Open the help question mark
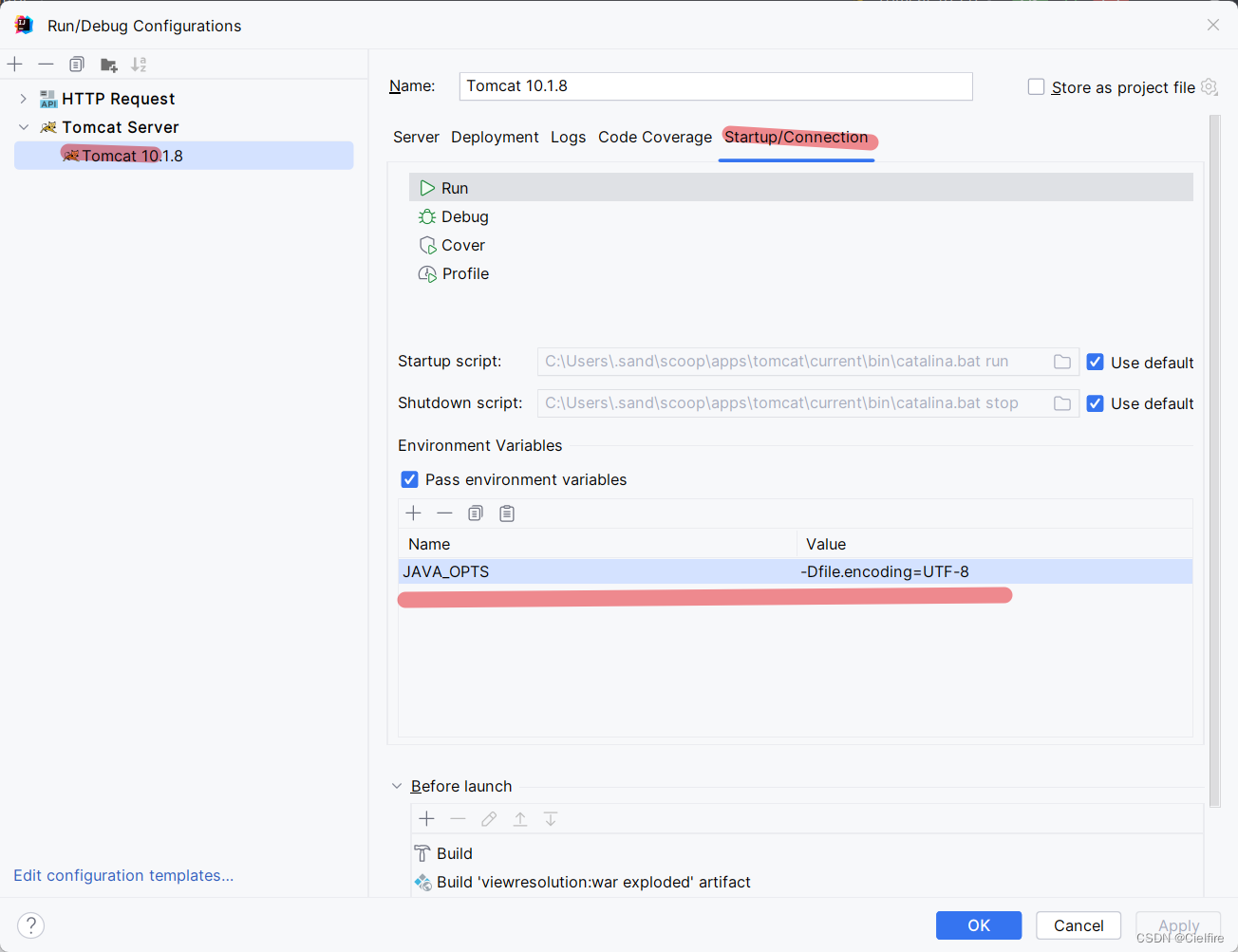 31,925
